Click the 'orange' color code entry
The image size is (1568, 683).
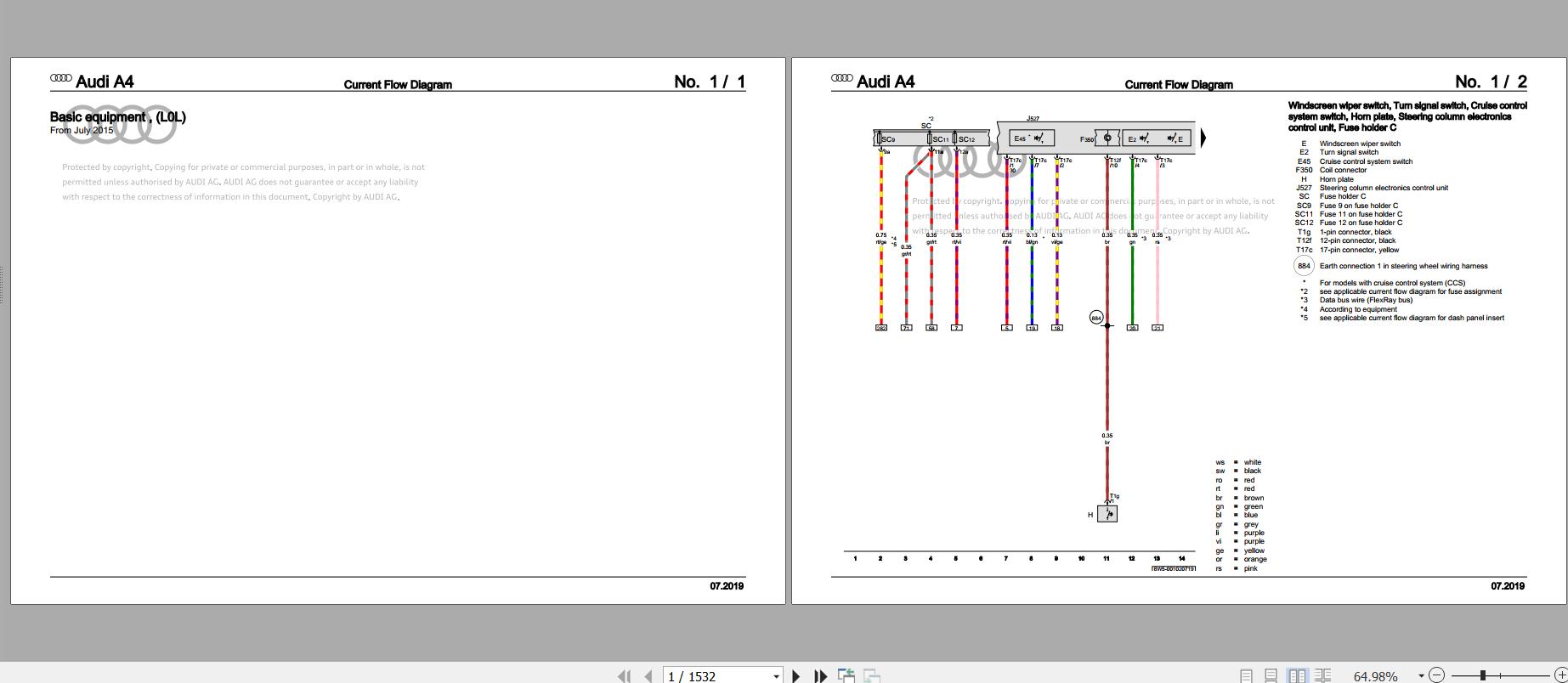(1255, 559)
